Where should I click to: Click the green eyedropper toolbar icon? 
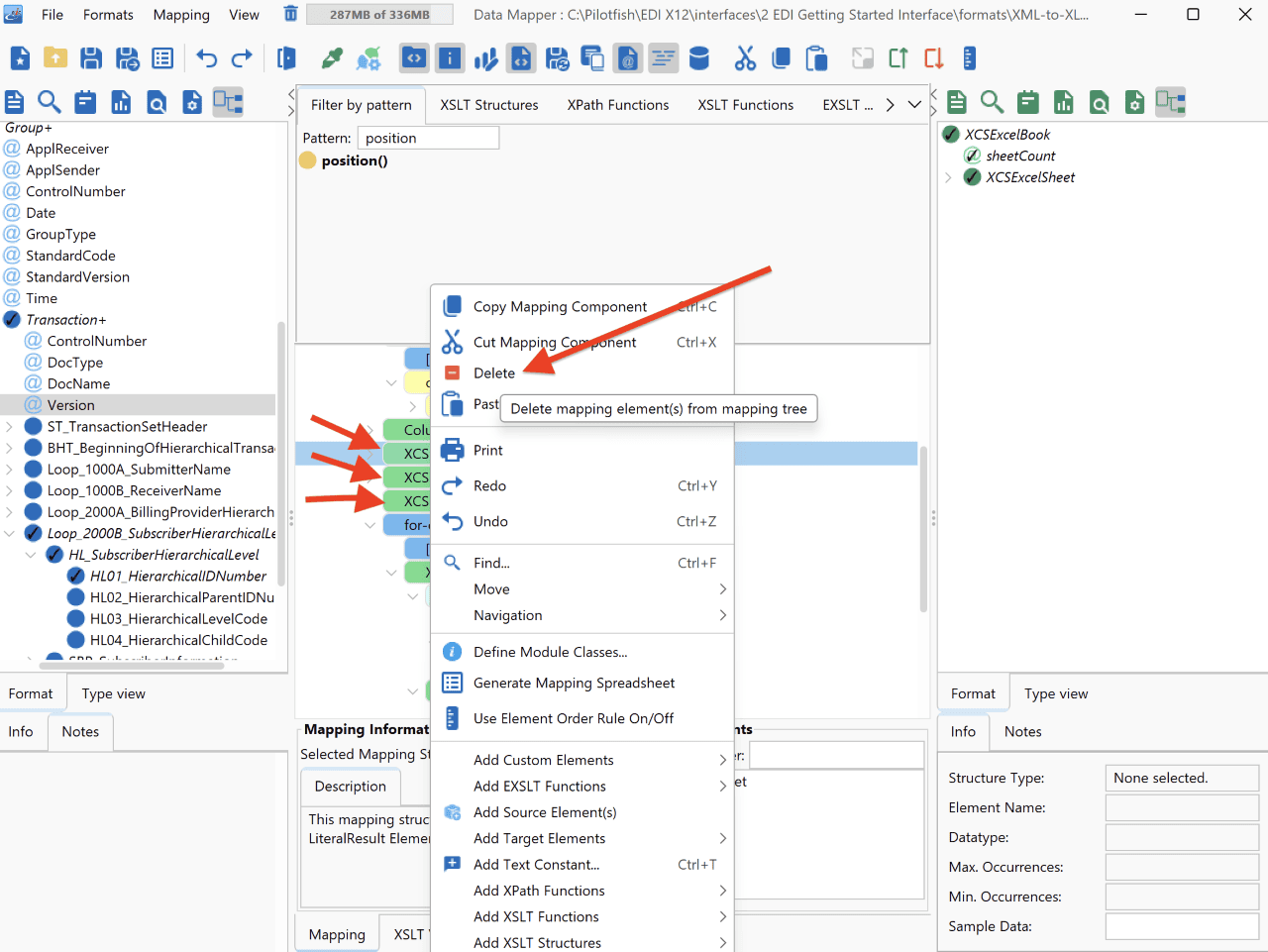[x=332, y=58]
